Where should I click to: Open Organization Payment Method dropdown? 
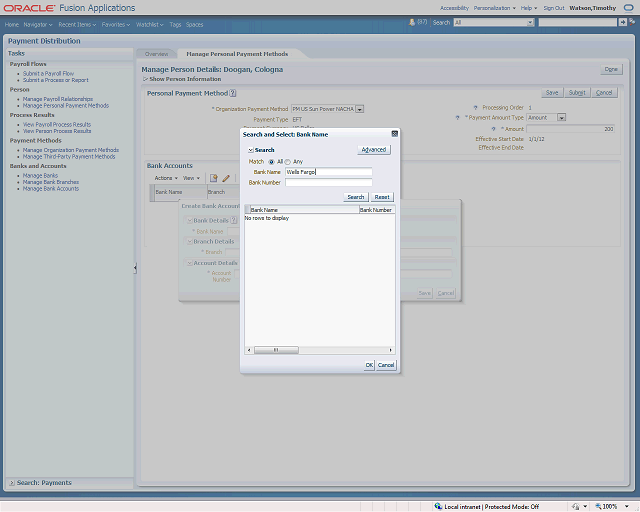click(x=360, y=109)
